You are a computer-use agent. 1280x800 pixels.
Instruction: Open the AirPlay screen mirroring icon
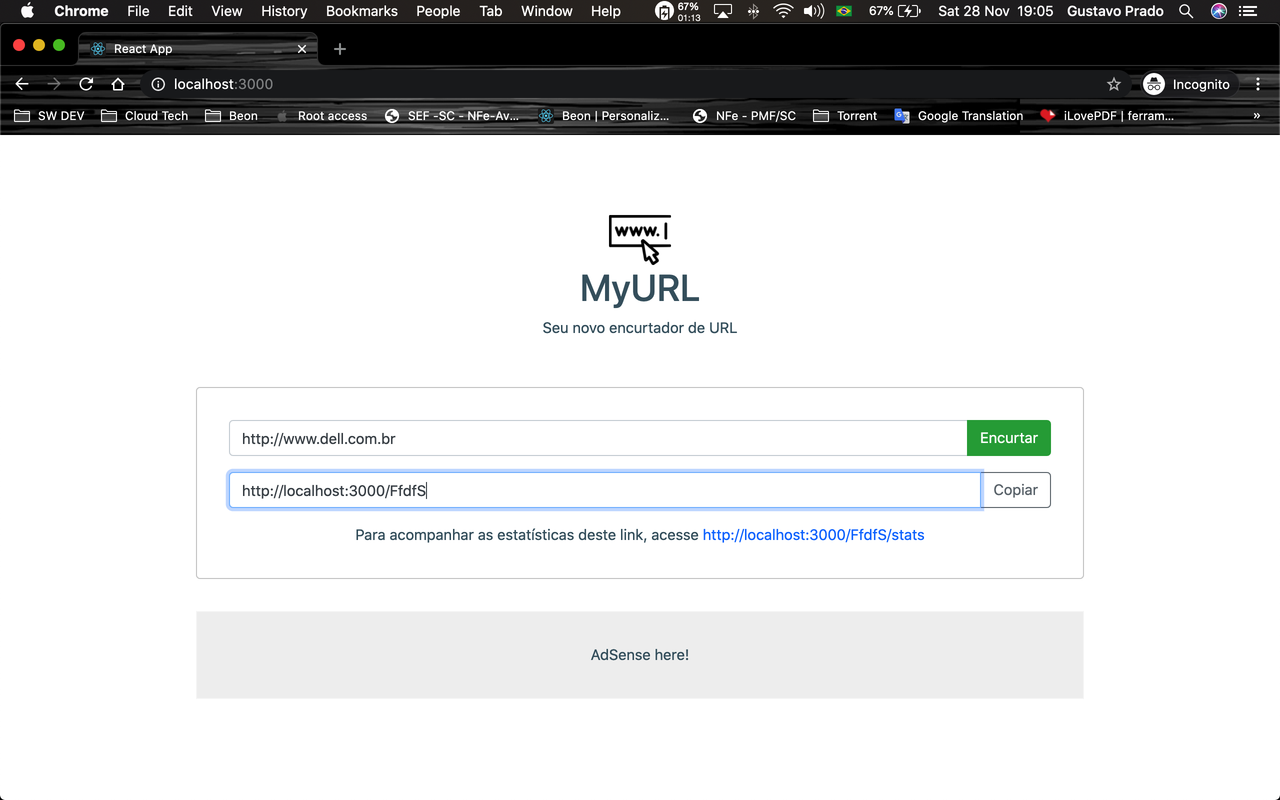coord(722,11)
